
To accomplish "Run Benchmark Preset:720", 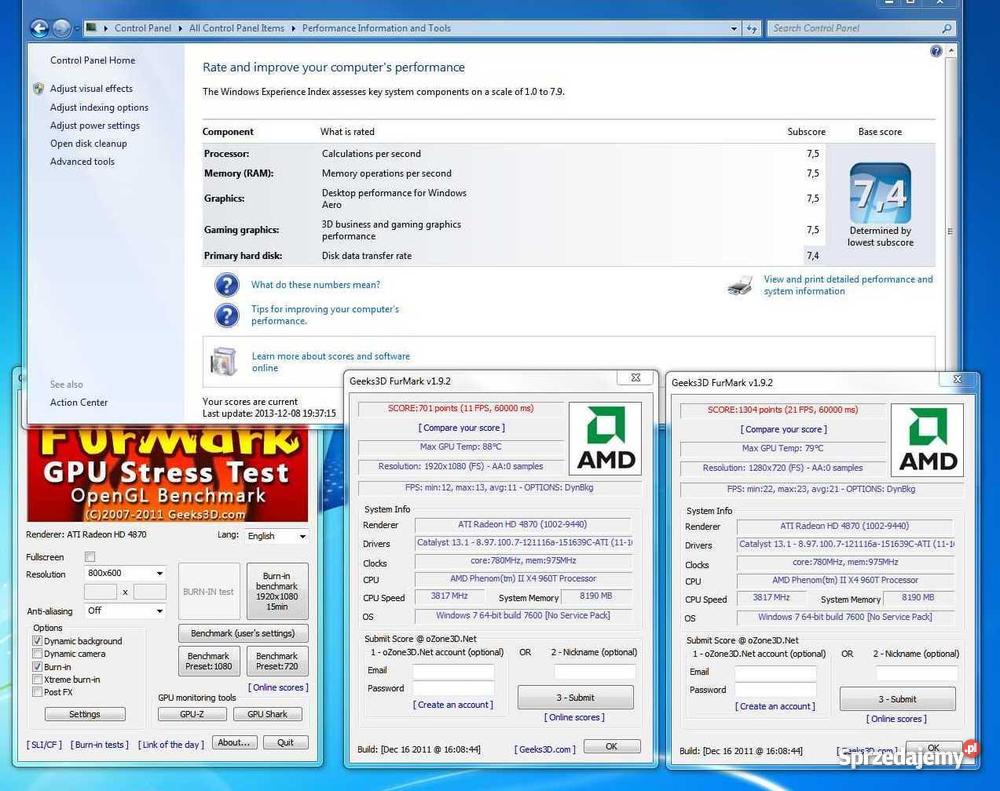I will [277, 661].
